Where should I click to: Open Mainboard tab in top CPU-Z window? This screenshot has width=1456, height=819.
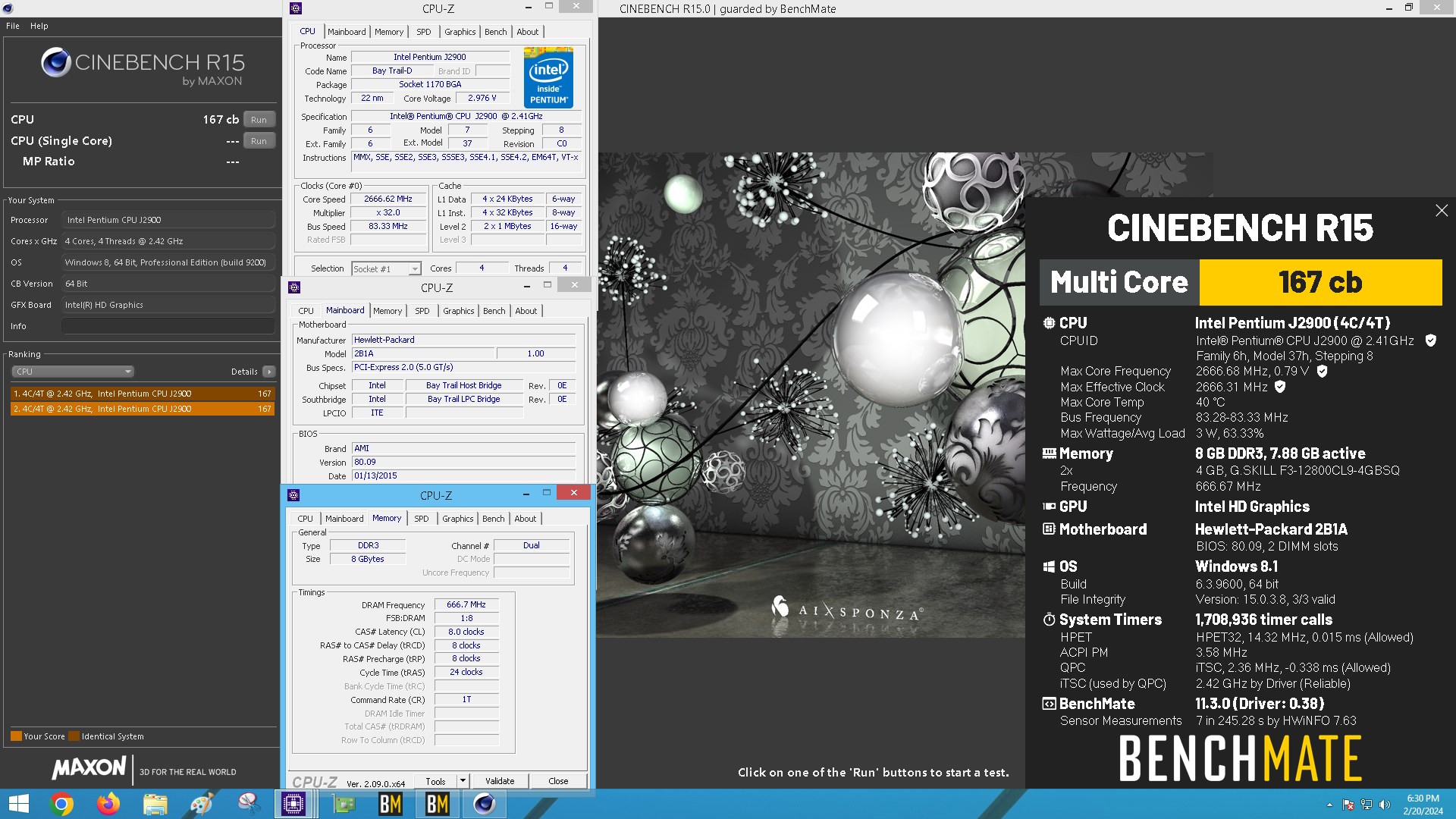coord(347,32)
